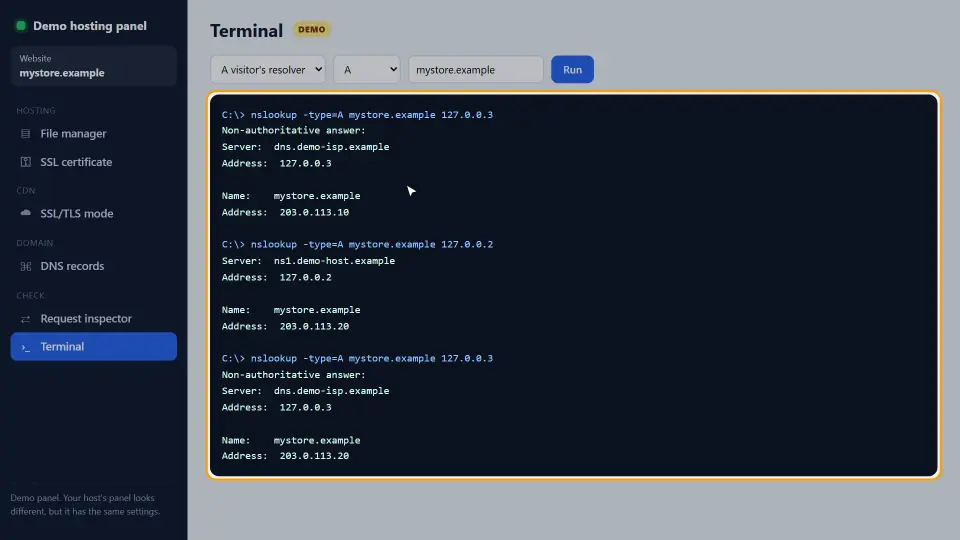Switch to Request inspector
Viewport: 960px width, 540px height.
tap(93, 319)
